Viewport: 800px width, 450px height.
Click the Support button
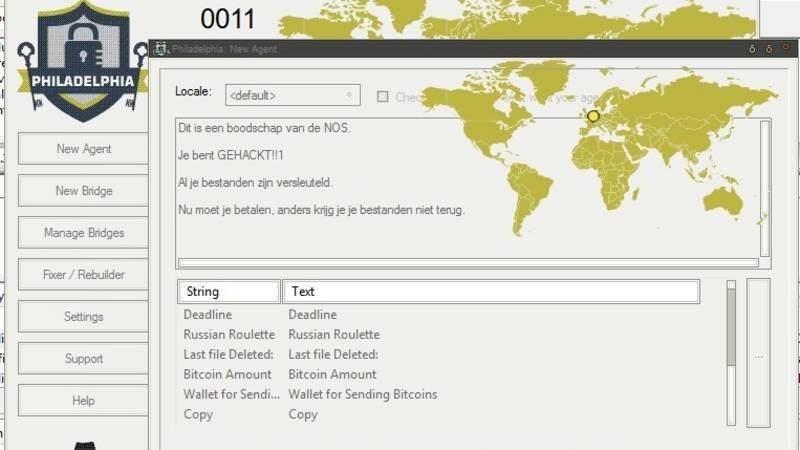[83, 358]
